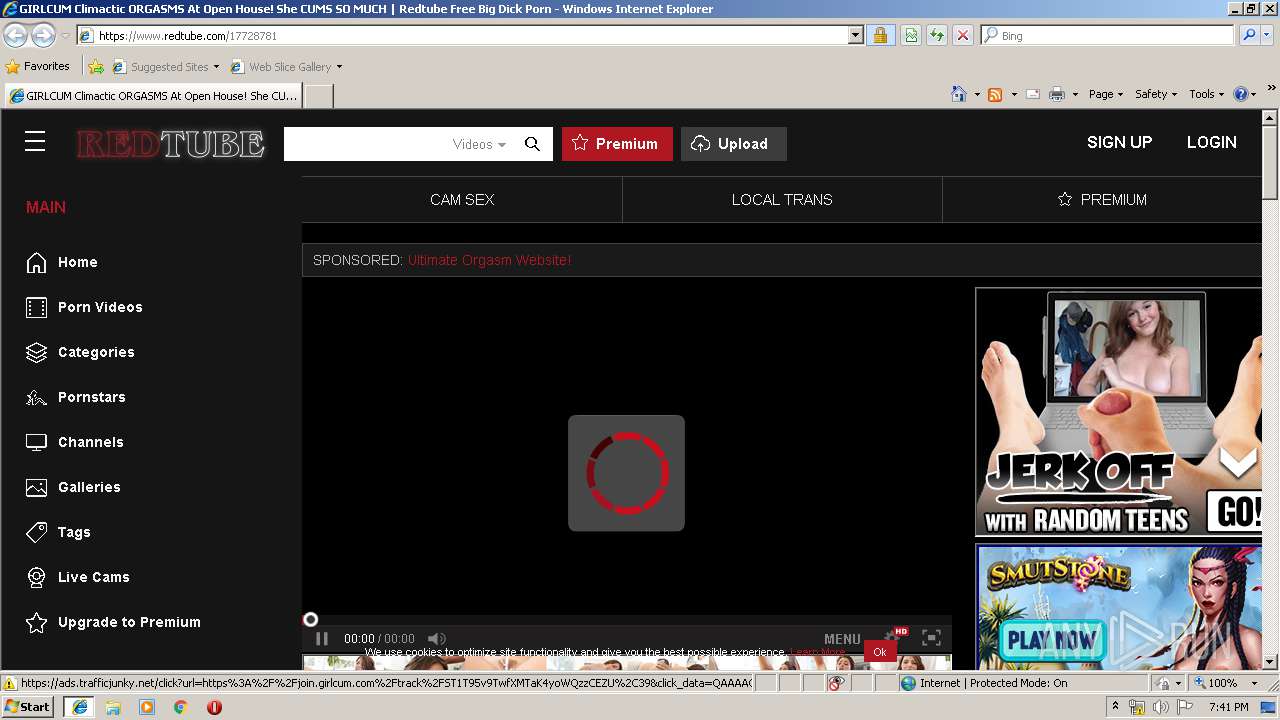
Task: Click the Favorites button
Action: point(38,67)
